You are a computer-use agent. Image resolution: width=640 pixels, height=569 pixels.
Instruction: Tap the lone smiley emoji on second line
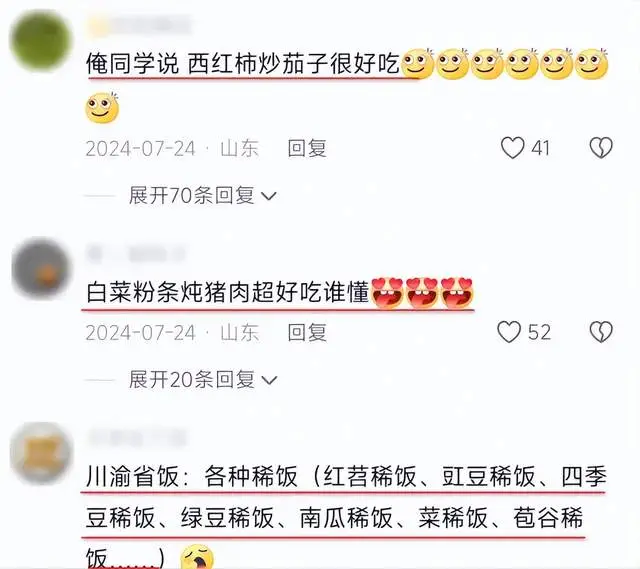pos(102,108)
